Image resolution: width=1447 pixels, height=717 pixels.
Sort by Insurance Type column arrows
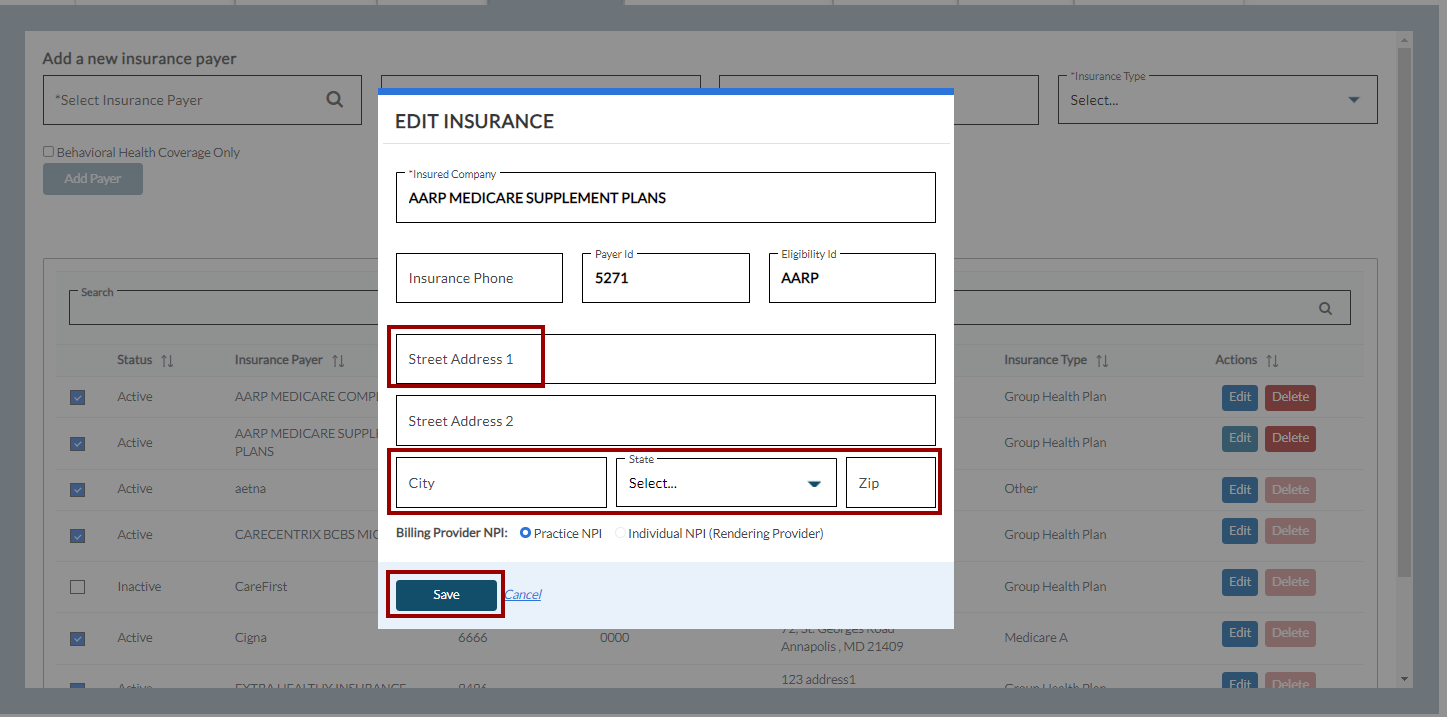coord(1102,360)
